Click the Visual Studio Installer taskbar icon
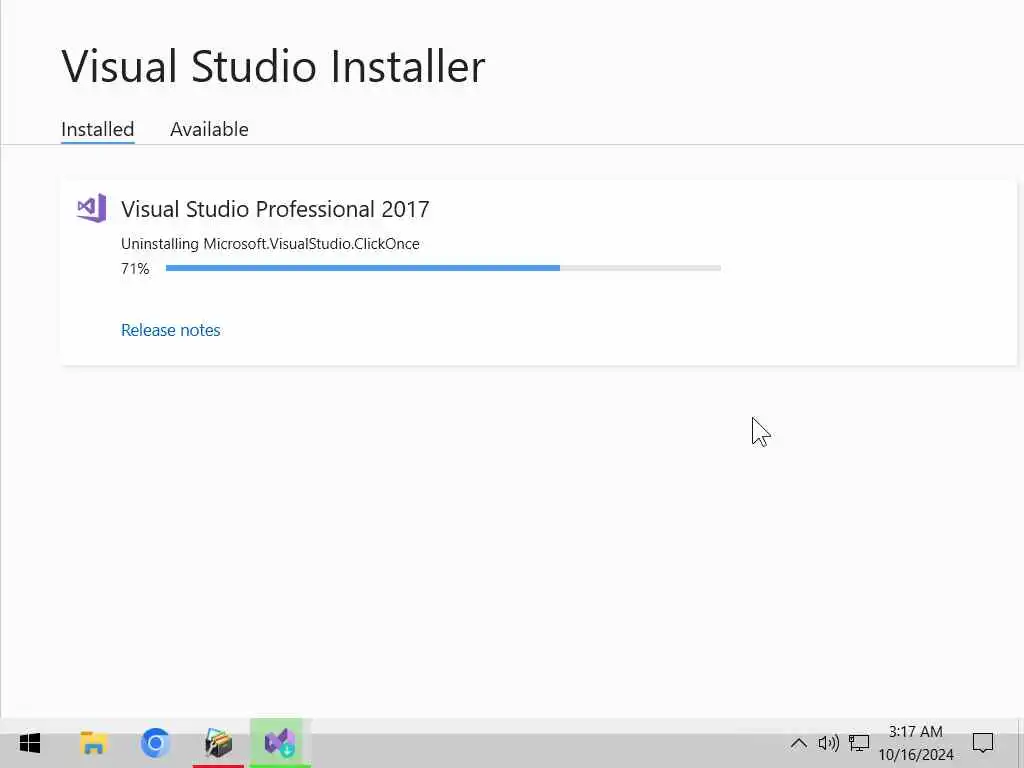 click(x=280, y=743)
